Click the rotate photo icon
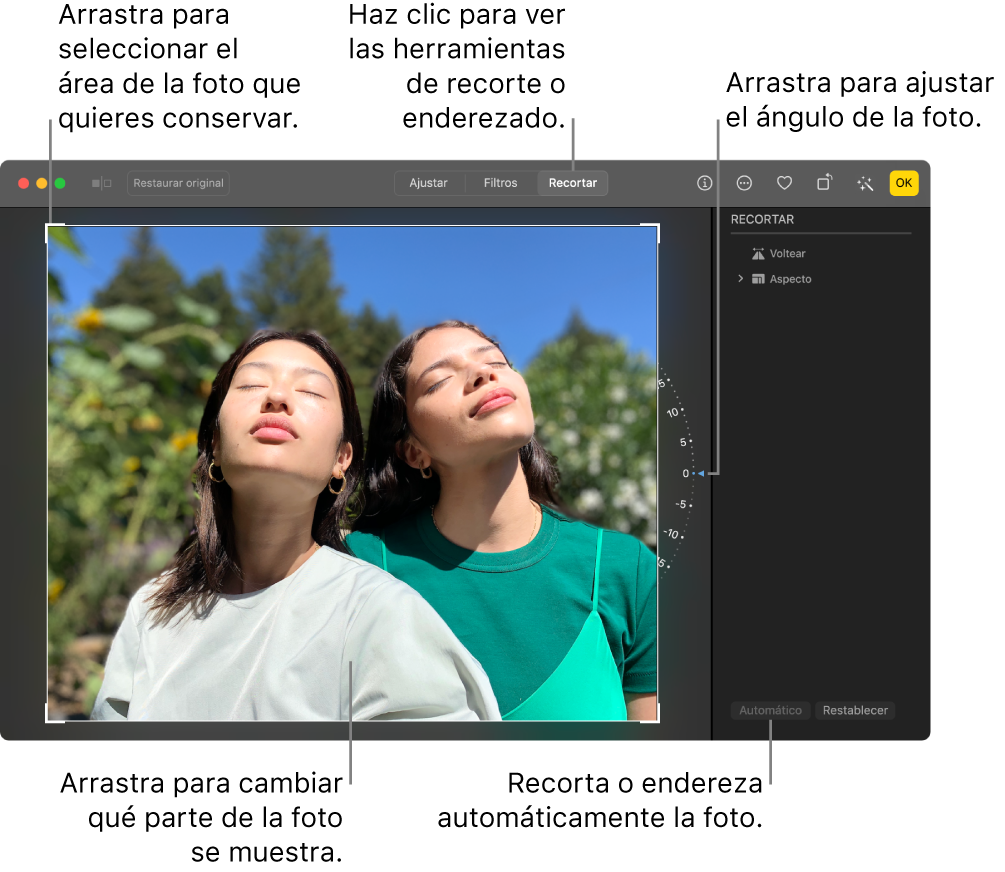Viewport: 1005px width, 872px height. 824,183
